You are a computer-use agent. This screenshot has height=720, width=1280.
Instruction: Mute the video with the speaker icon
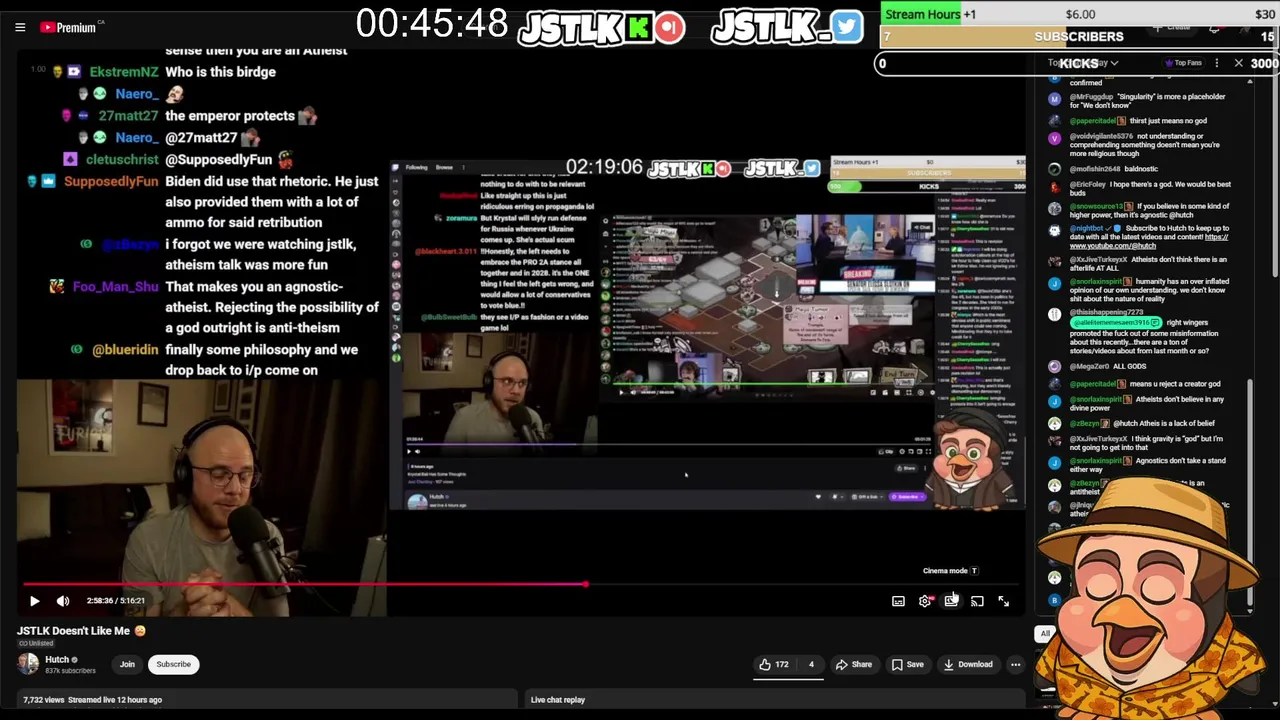click(x=63, y=601)
